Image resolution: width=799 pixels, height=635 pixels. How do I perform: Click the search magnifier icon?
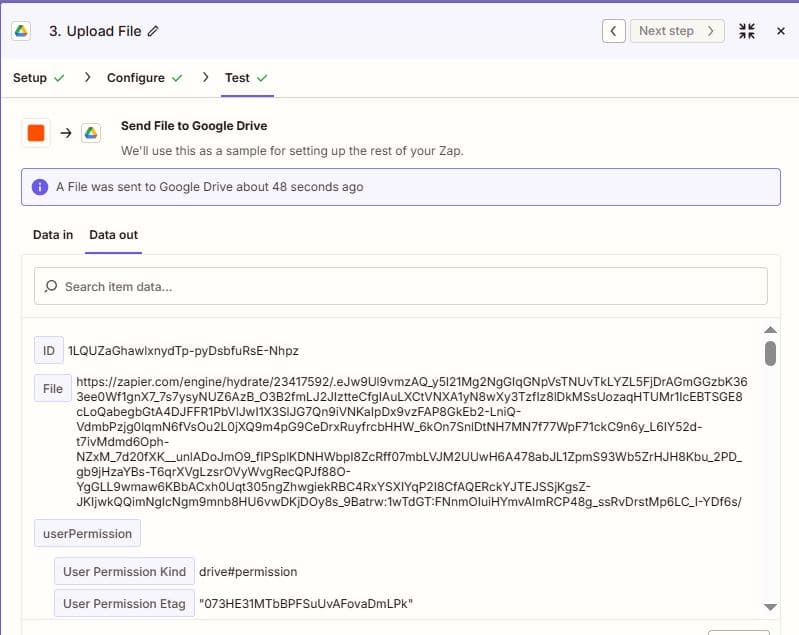click(x=50, y=286)
